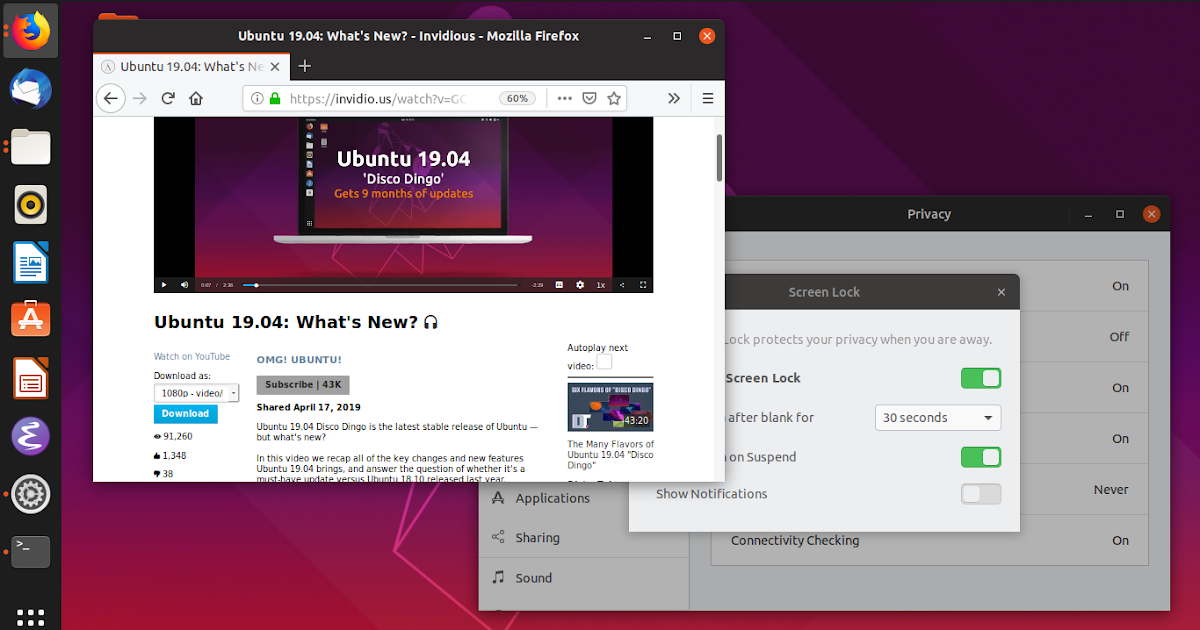View site information in the address bar
1200x630 pixels.
click(256, 98)
